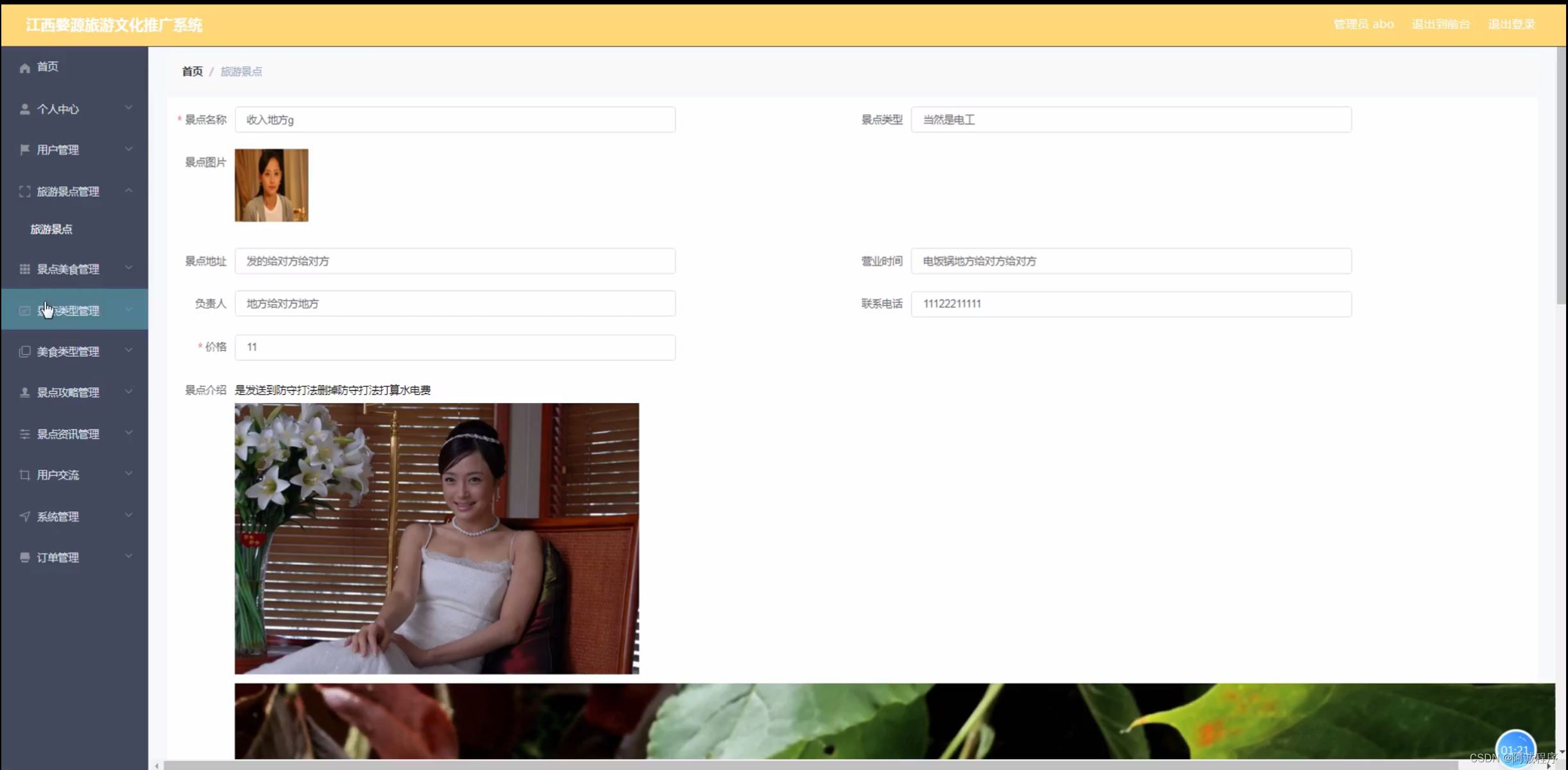Click the sliders icon beside 景点资讯管理
The image size is (1568, 770).
24,433
